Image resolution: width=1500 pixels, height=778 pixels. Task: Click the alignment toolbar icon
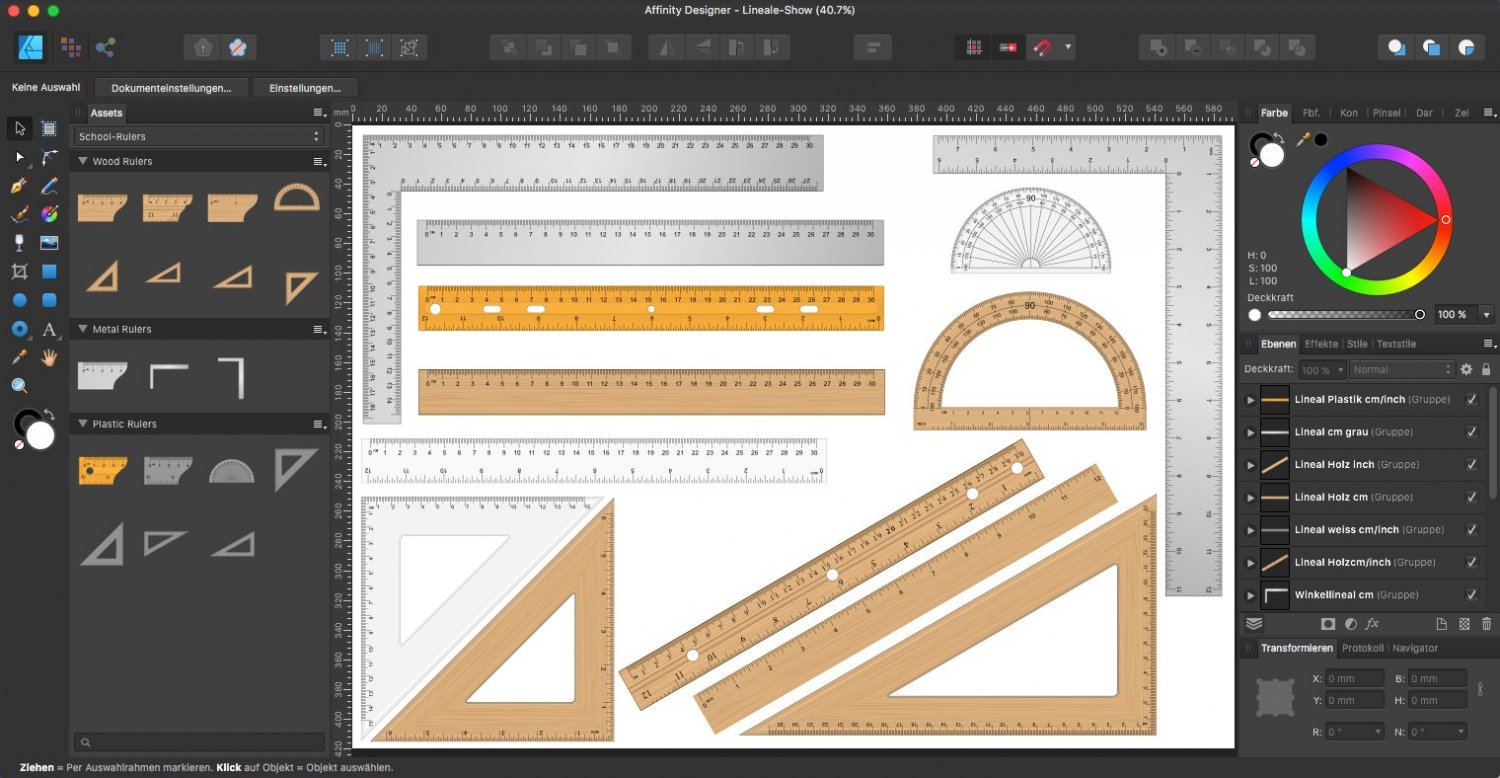tap(873, 47)
